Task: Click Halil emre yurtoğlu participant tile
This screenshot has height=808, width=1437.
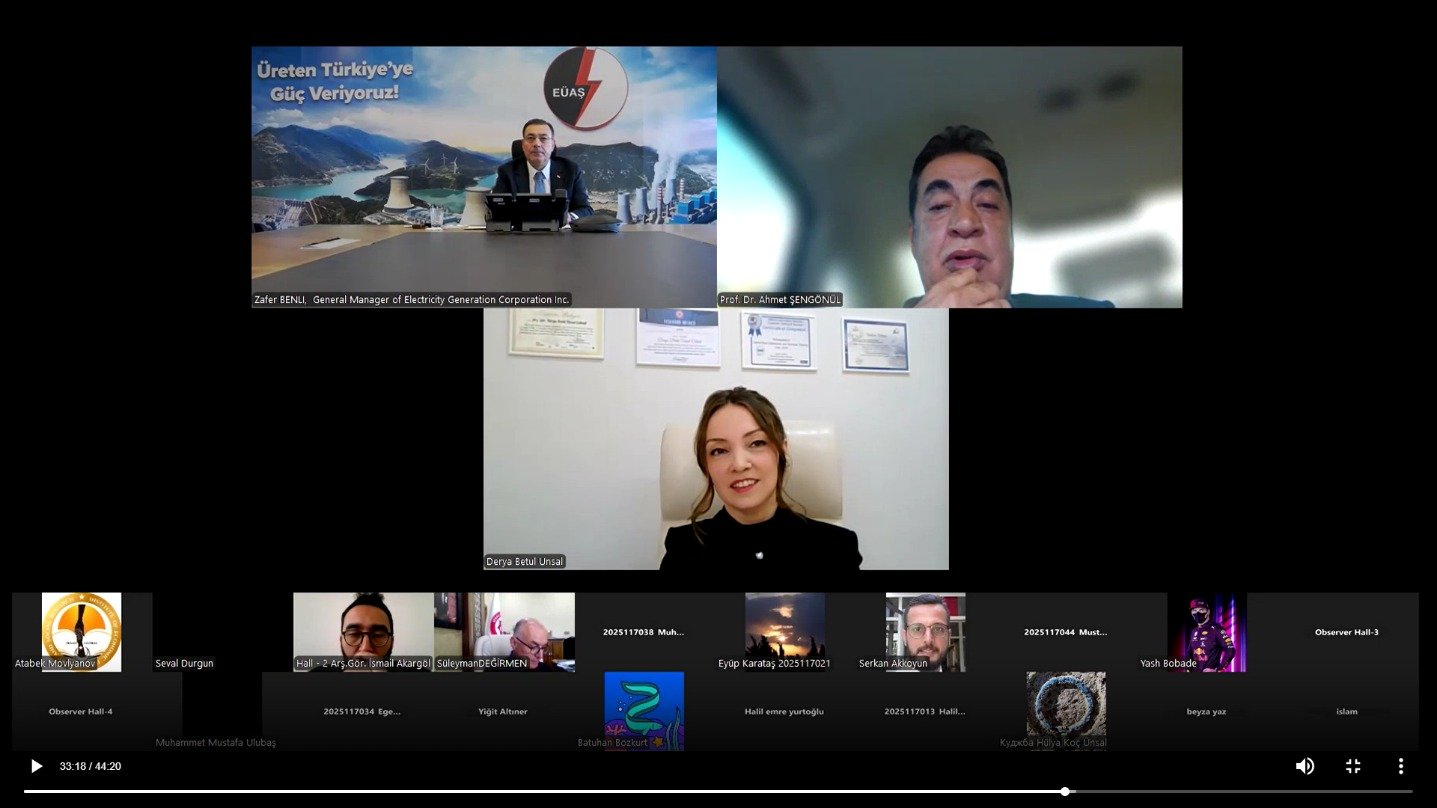Action: pos(785,711)
